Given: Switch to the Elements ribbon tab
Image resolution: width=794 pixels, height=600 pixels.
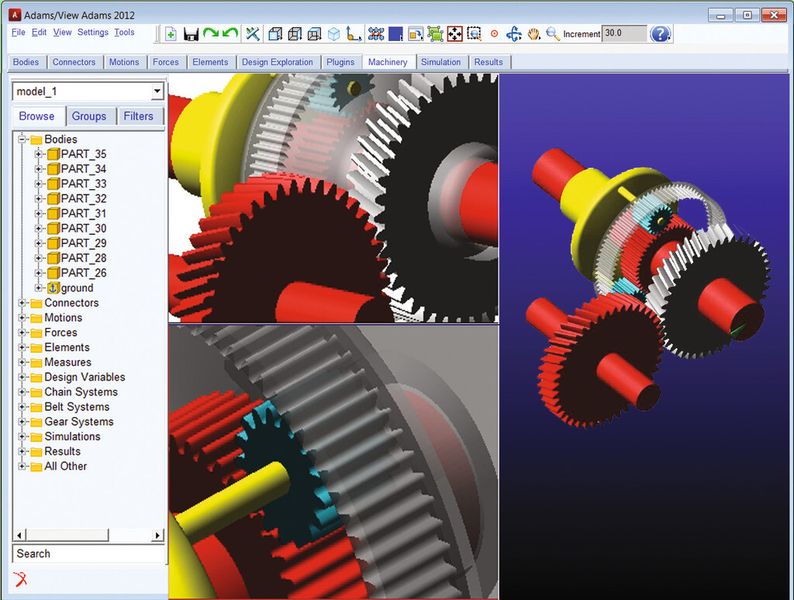Looking at the screenshot, I should click(210, 62).
